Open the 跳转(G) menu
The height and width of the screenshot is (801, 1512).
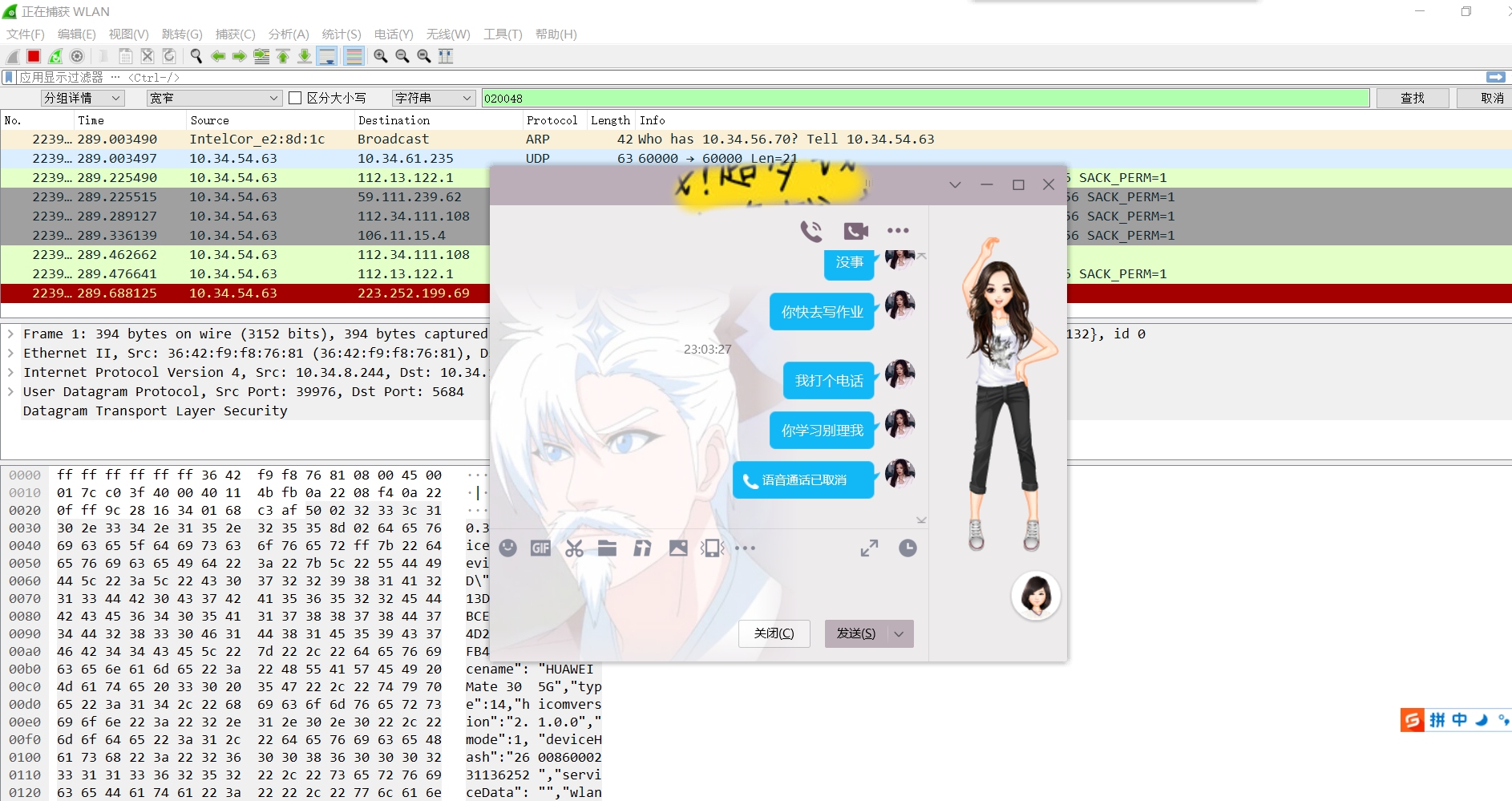point(182,34)
